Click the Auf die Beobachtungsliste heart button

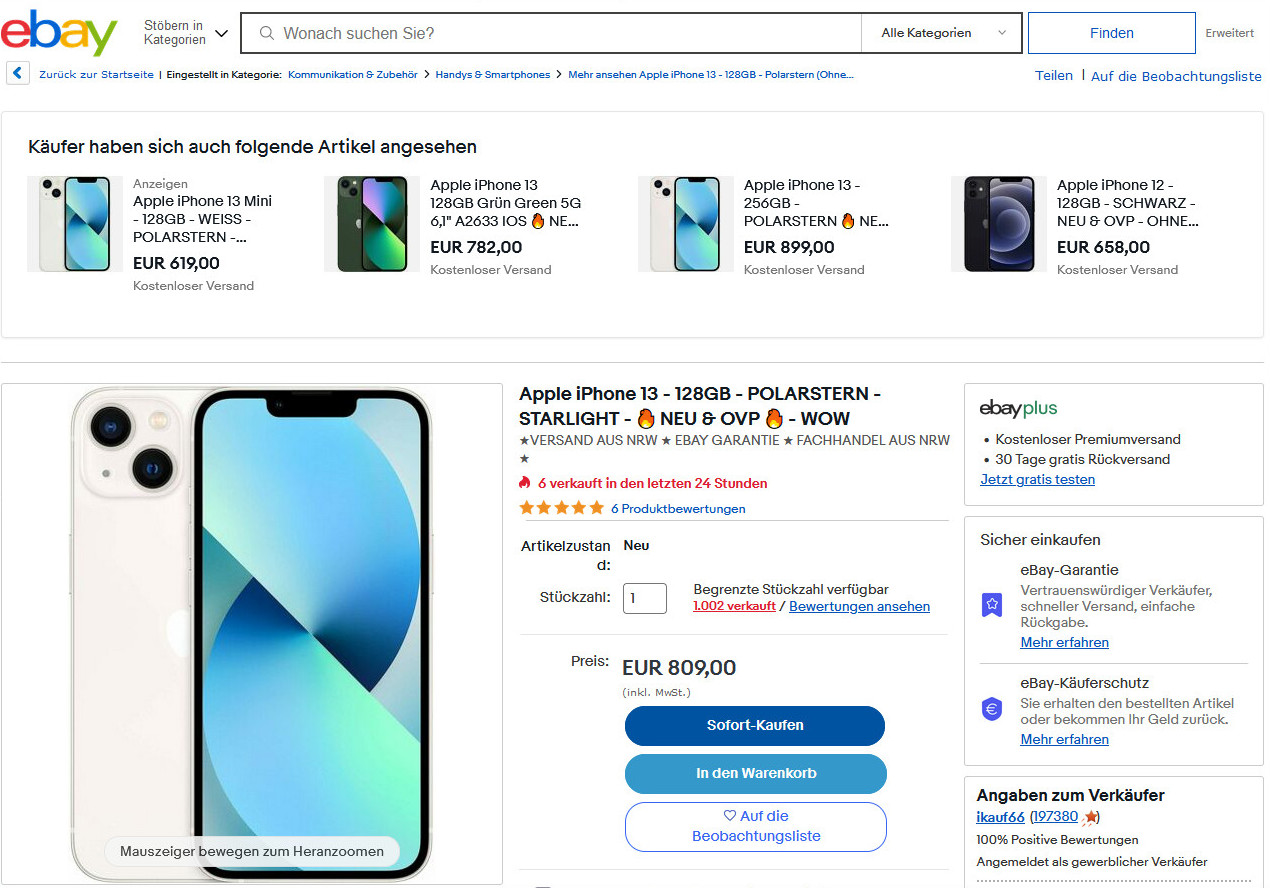756,826
